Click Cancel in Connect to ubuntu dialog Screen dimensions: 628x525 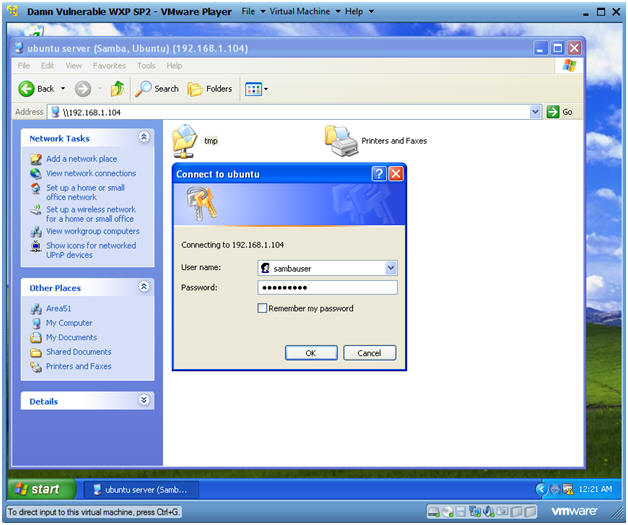[x=369, y=353]
